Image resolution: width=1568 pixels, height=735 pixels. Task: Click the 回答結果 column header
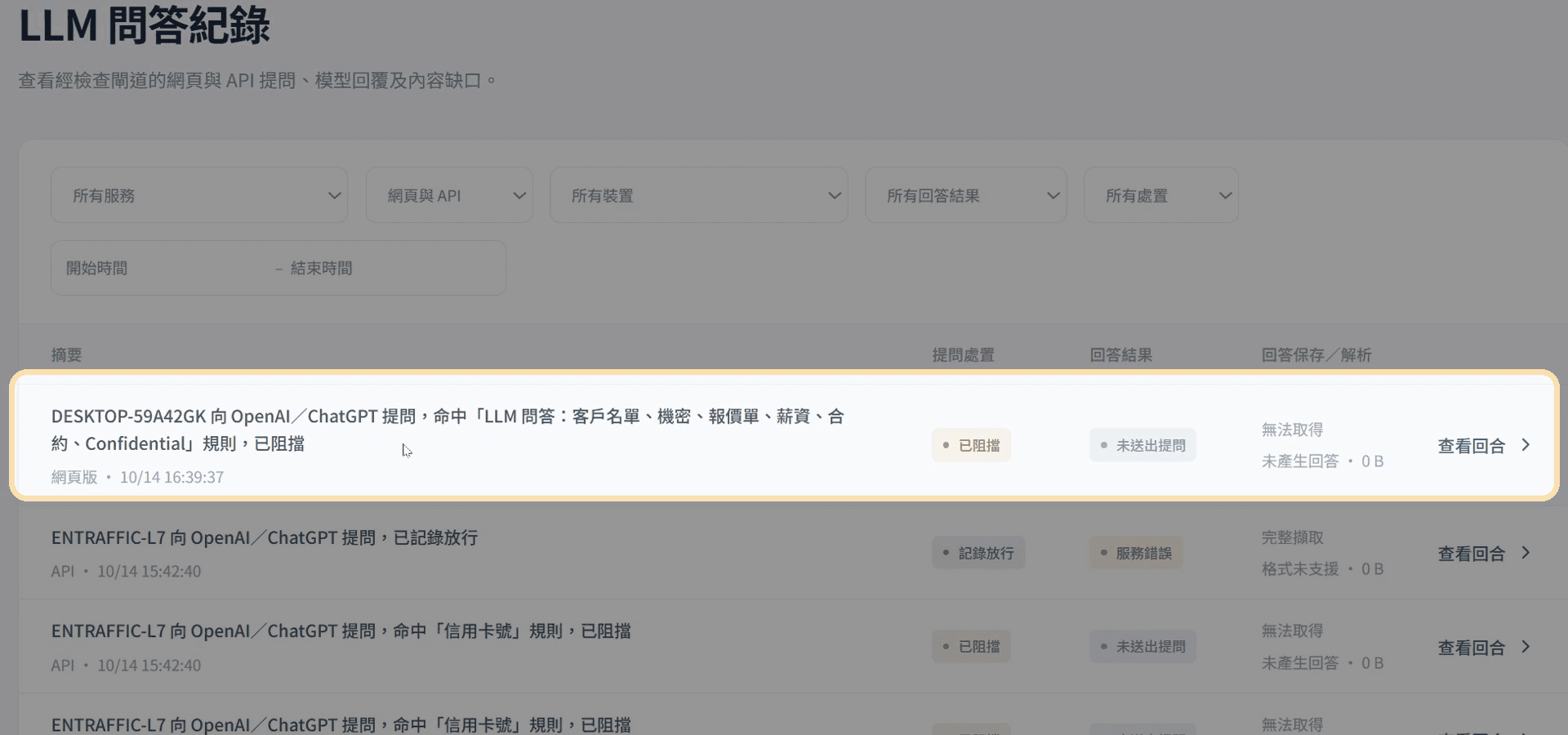click(x=1120, y=354)
